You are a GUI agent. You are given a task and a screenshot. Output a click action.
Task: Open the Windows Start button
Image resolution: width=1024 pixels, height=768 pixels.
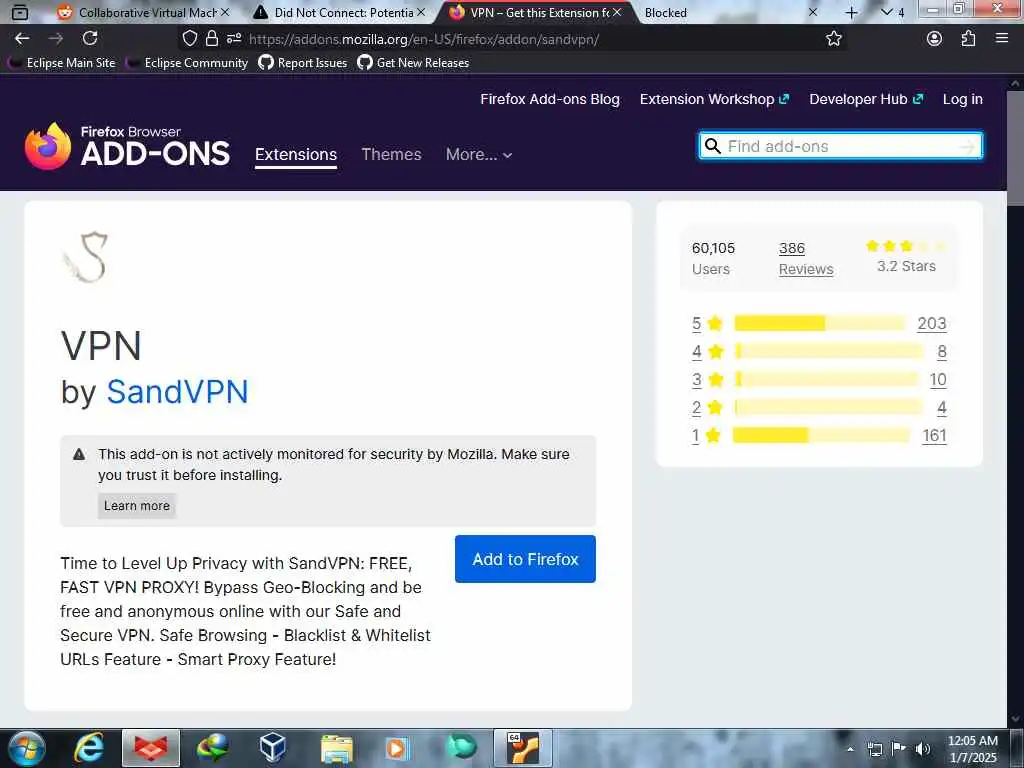tap(26, 748)
